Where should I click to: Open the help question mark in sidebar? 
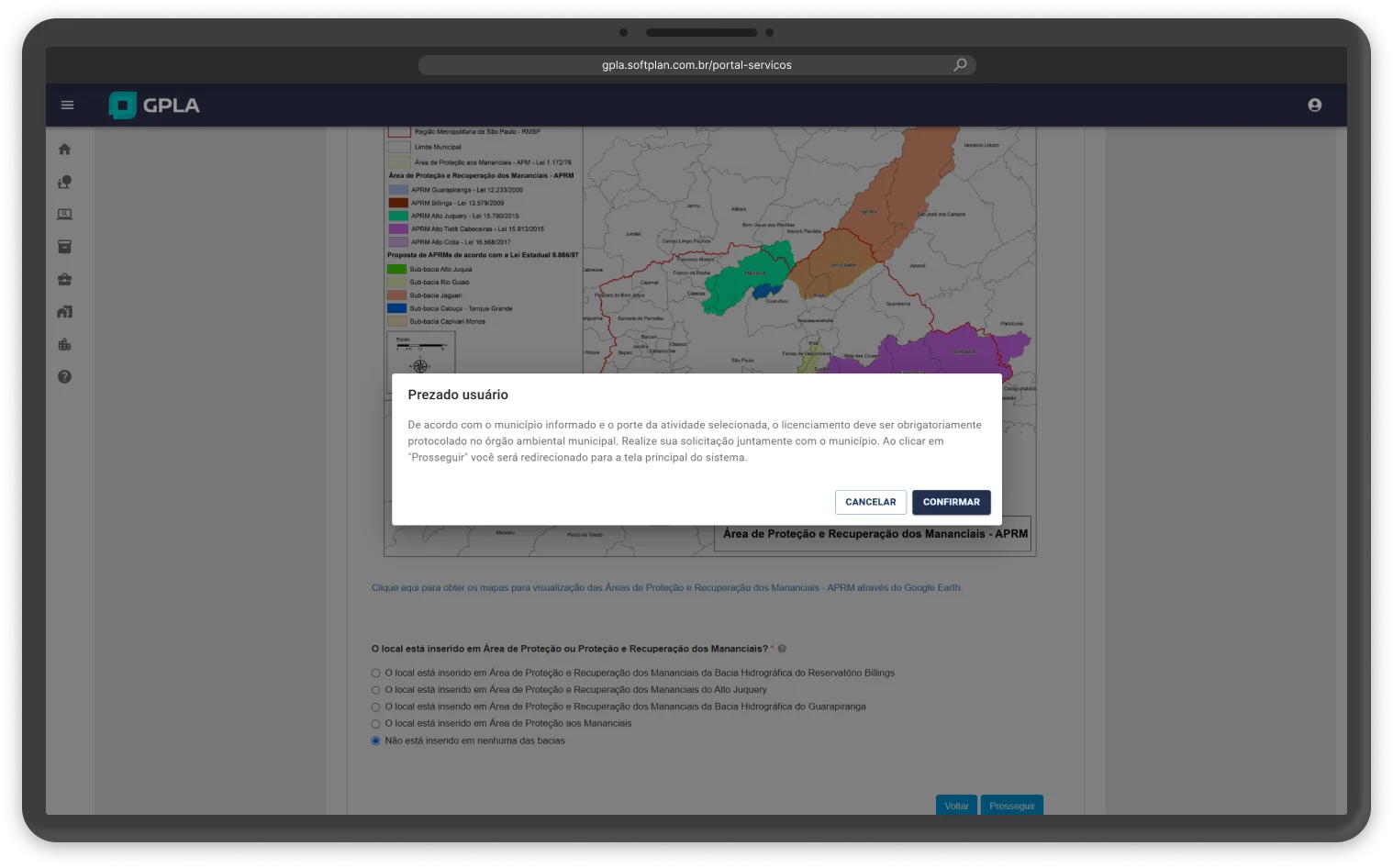tap(64, 377)
